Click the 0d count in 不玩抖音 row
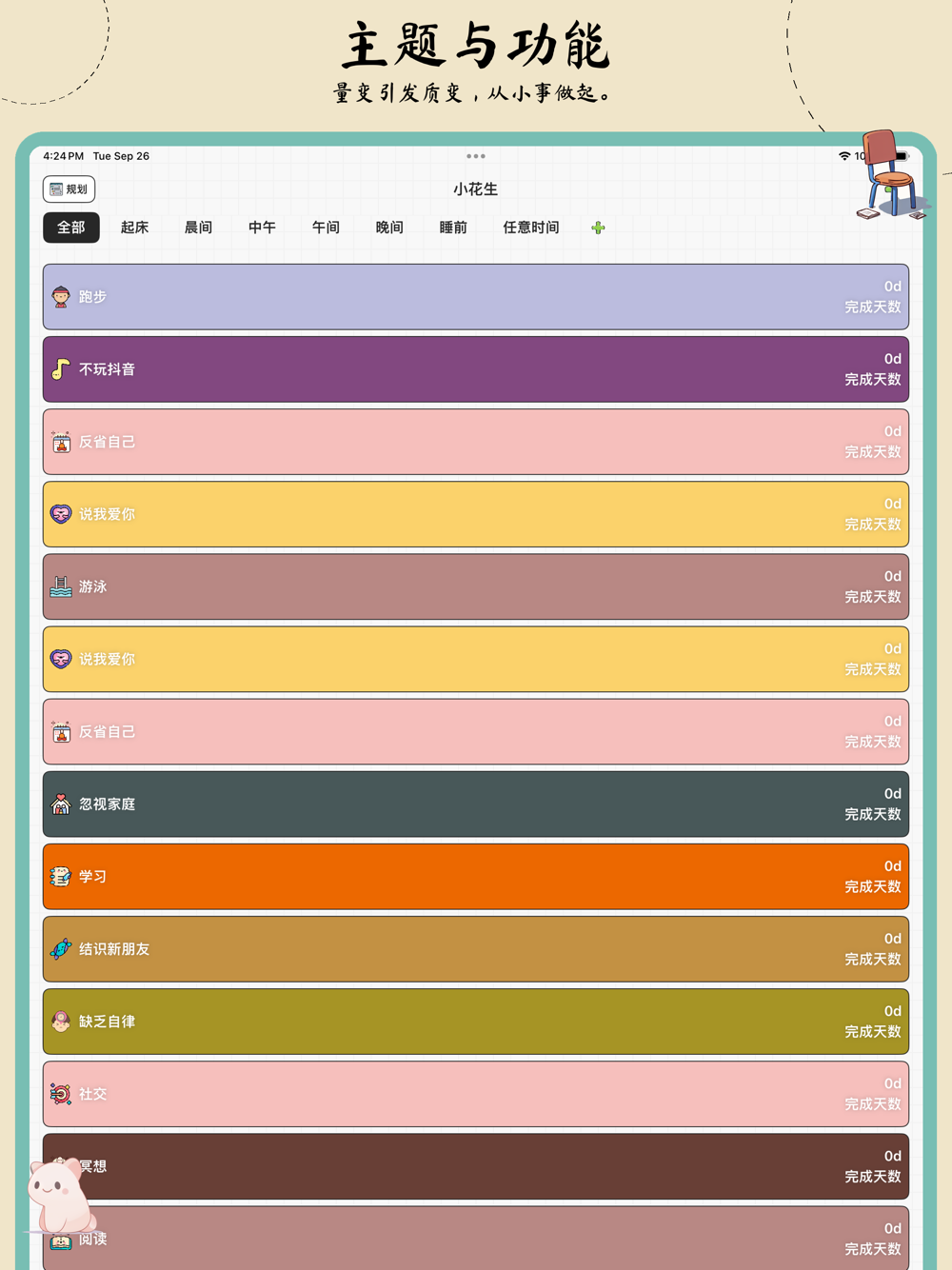The image size is (952, 1270). [x=892, y=359]
